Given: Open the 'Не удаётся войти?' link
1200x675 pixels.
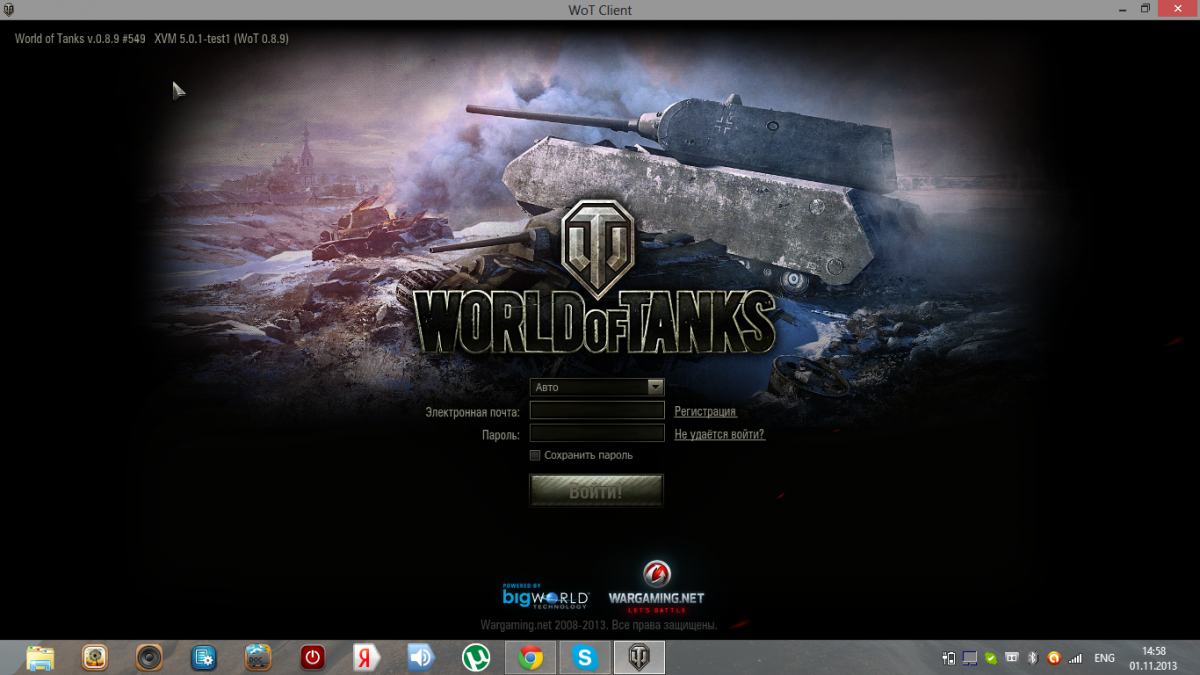Looking at the screenshot, I should click(720, 435).
